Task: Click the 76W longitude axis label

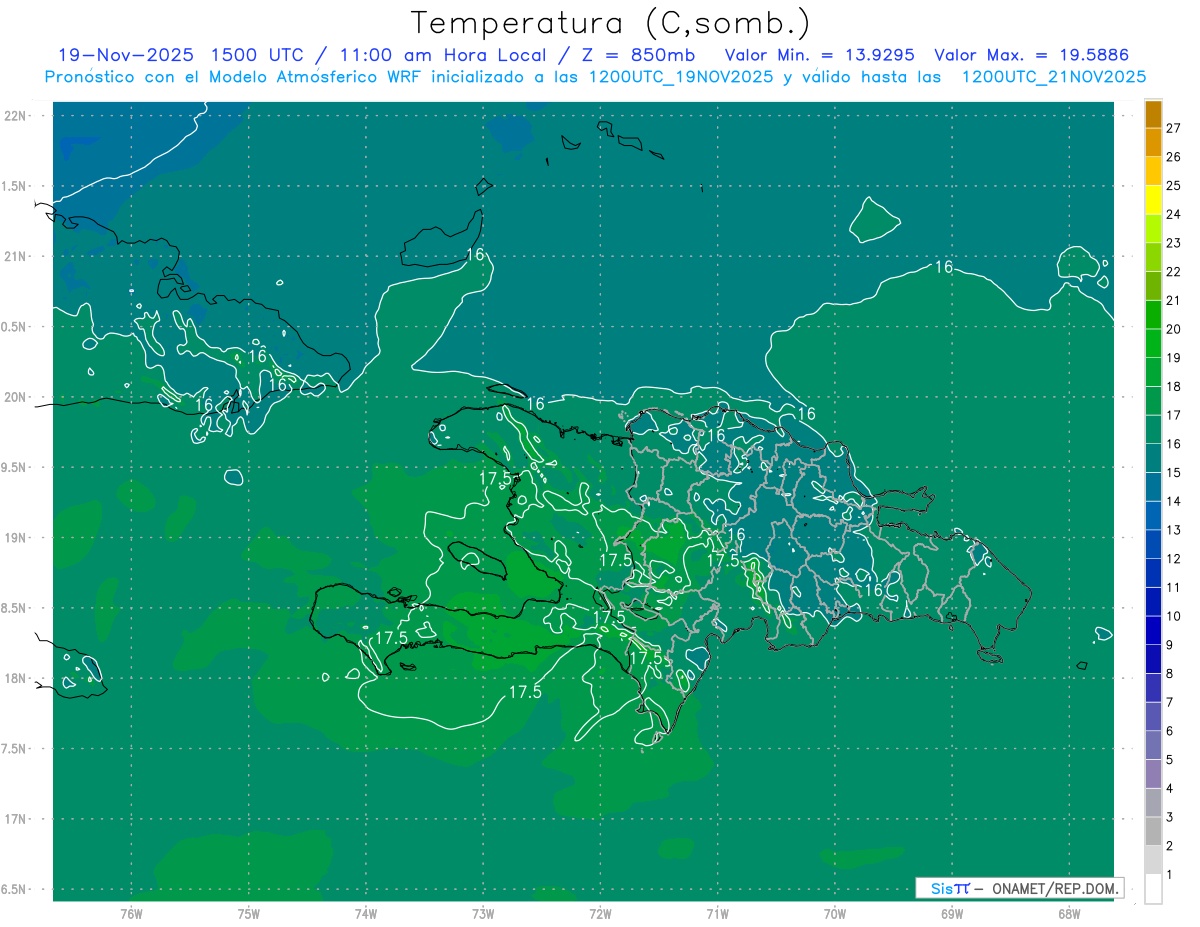Action: pos(131,913)
